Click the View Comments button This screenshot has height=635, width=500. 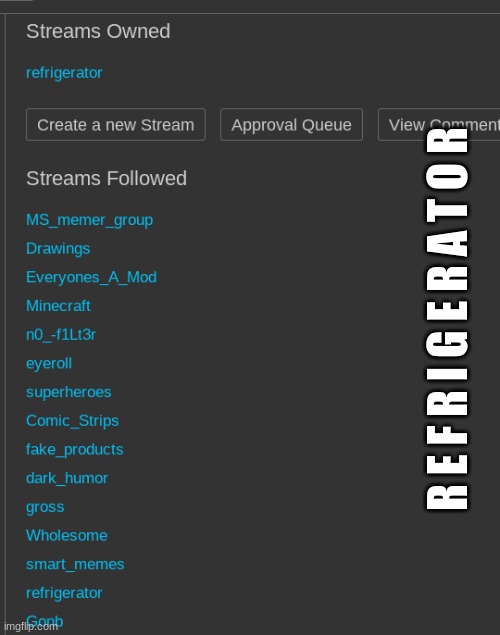tap(439, 125)
